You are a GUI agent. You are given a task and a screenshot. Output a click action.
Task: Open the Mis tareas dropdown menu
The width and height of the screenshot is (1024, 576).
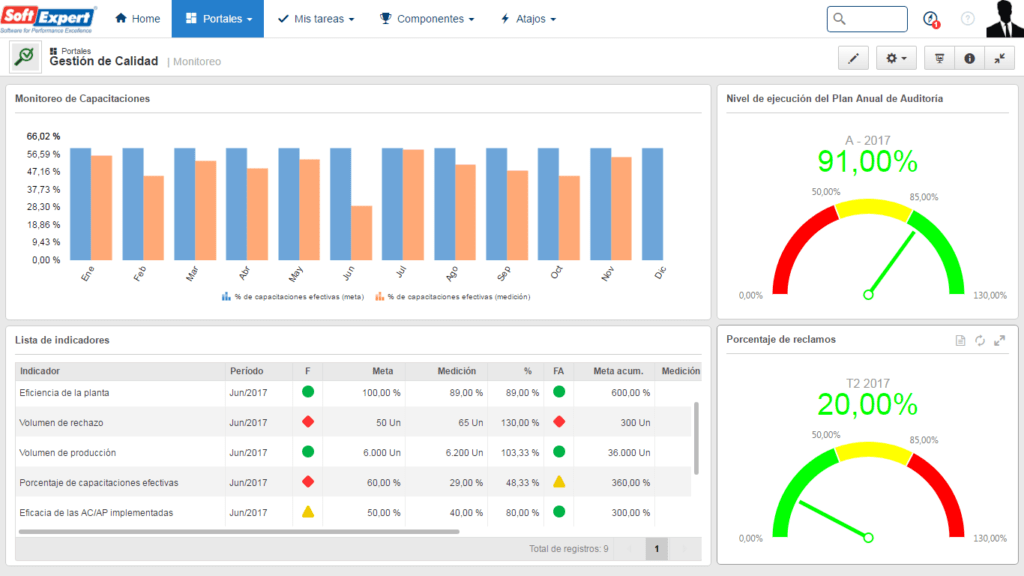tap(316, 19)
